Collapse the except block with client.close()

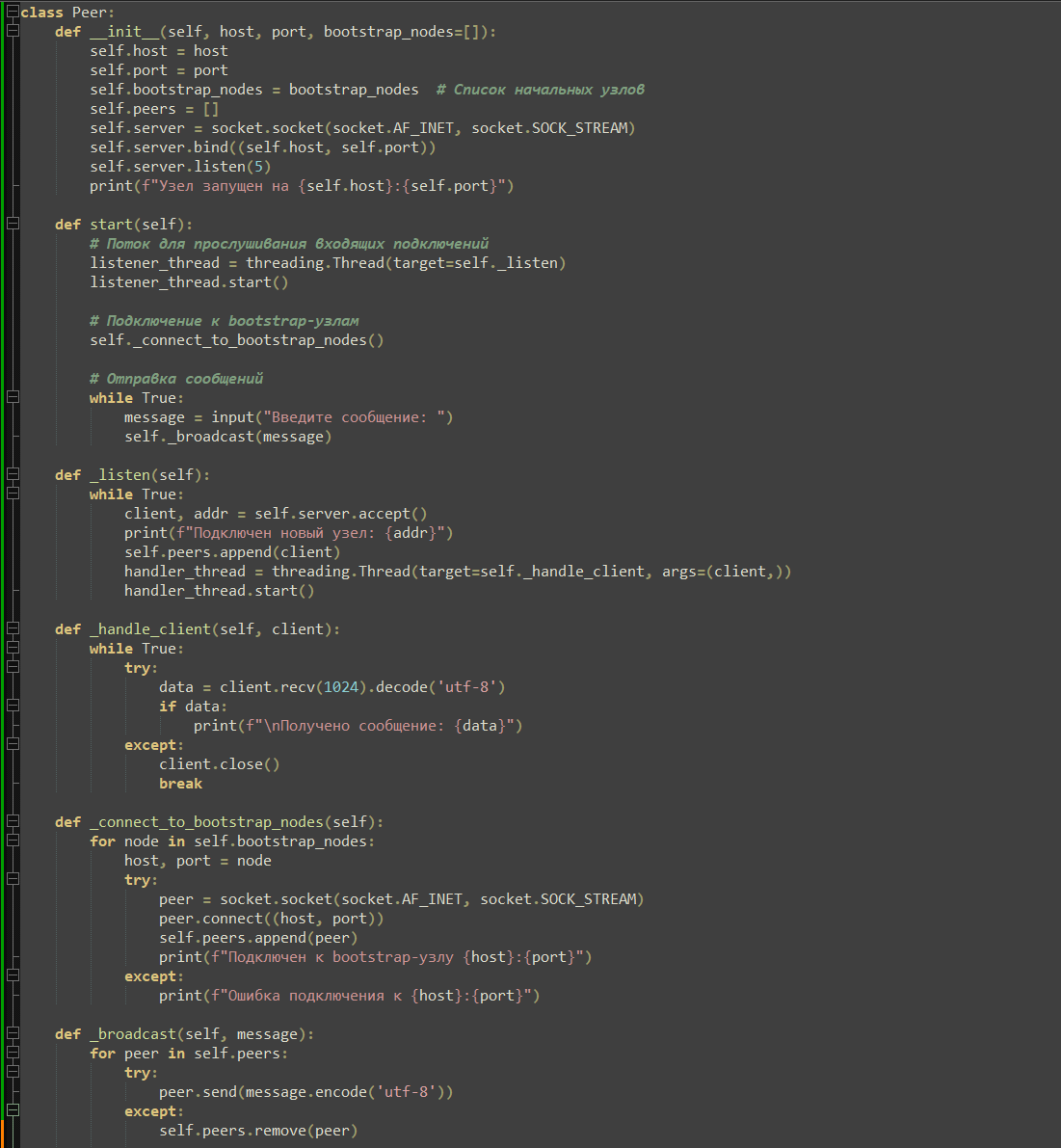(13, 744)
